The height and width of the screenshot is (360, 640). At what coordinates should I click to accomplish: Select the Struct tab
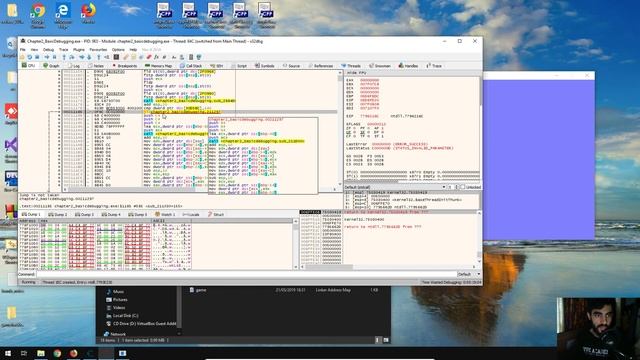(216, 214)
